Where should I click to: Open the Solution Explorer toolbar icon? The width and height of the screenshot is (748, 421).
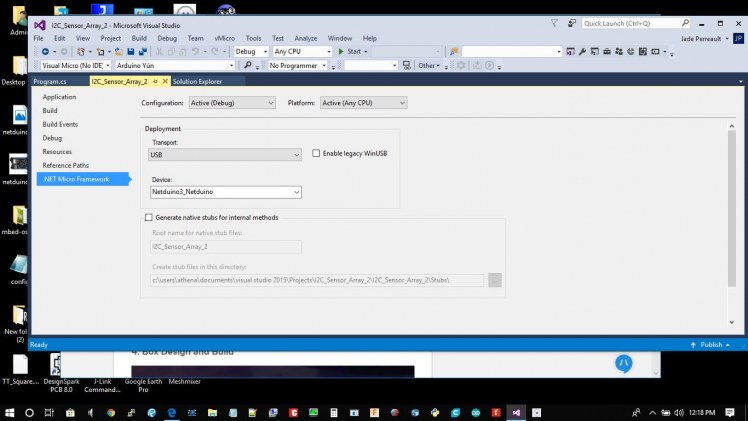570,51
